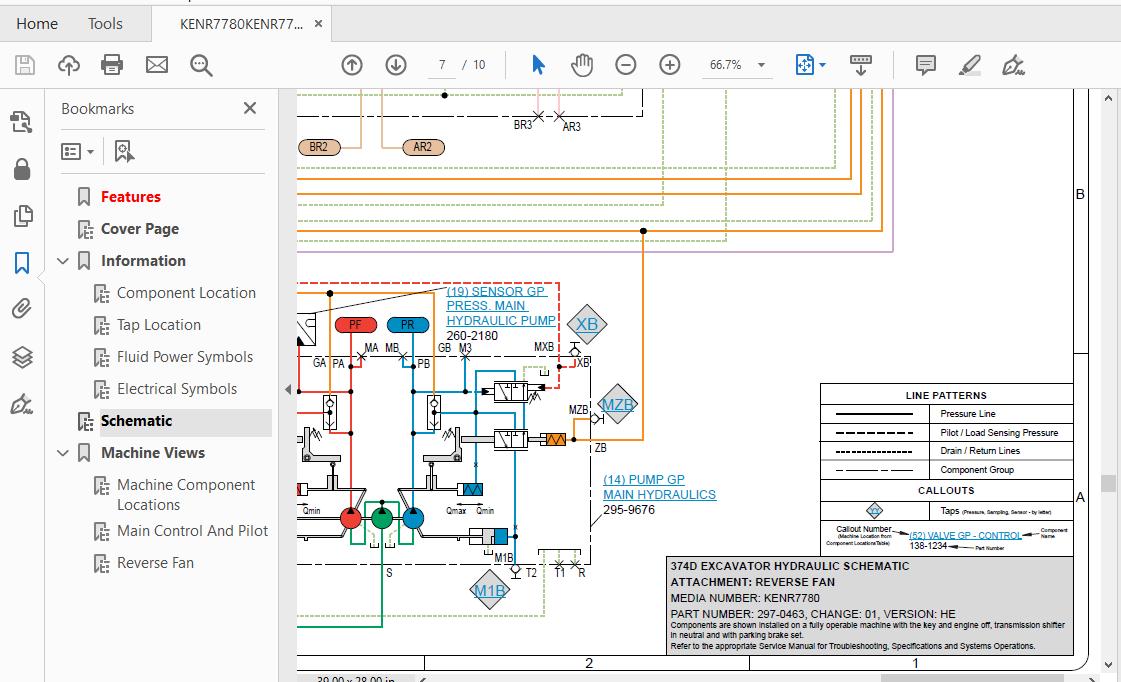Select the Machine Views bookmark
The image size is (1121, 682).
click(x=153, y=453)
